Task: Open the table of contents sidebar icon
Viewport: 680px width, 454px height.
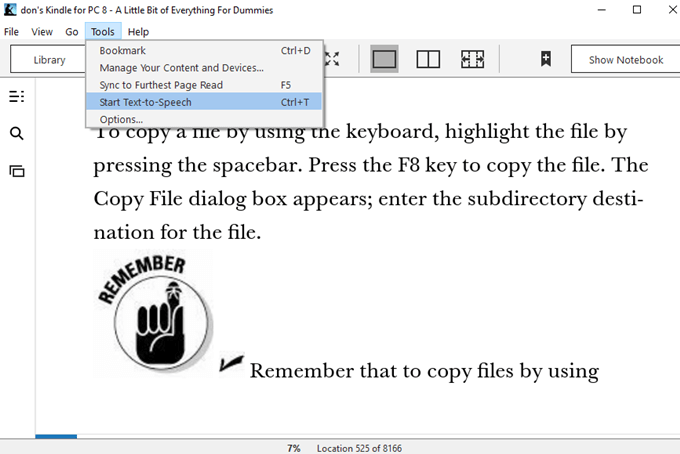Action: [x=16, y=96]
